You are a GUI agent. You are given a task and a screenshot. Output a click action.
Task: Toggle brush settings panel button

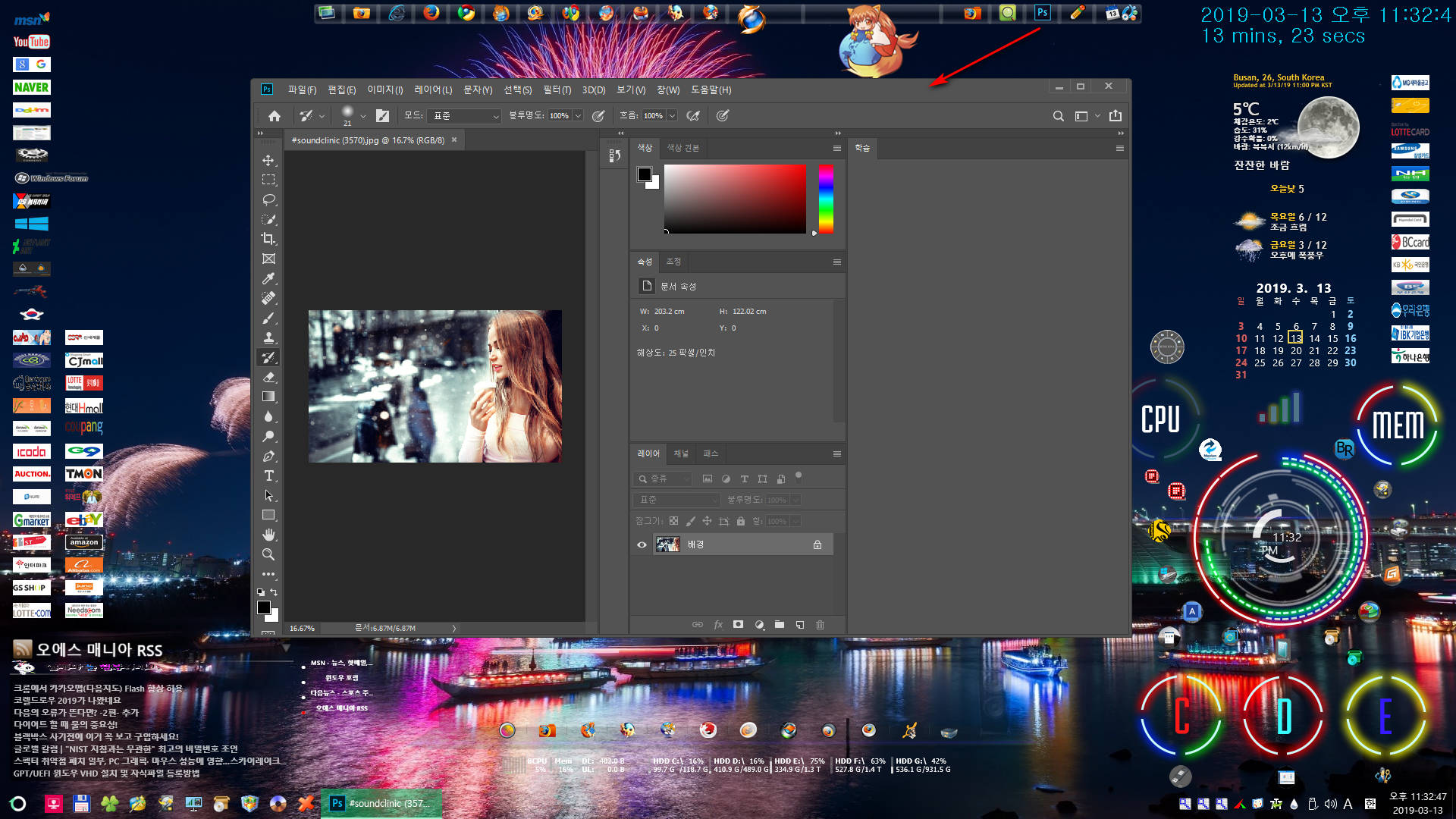pyautogui.click(x=383, y=116)
